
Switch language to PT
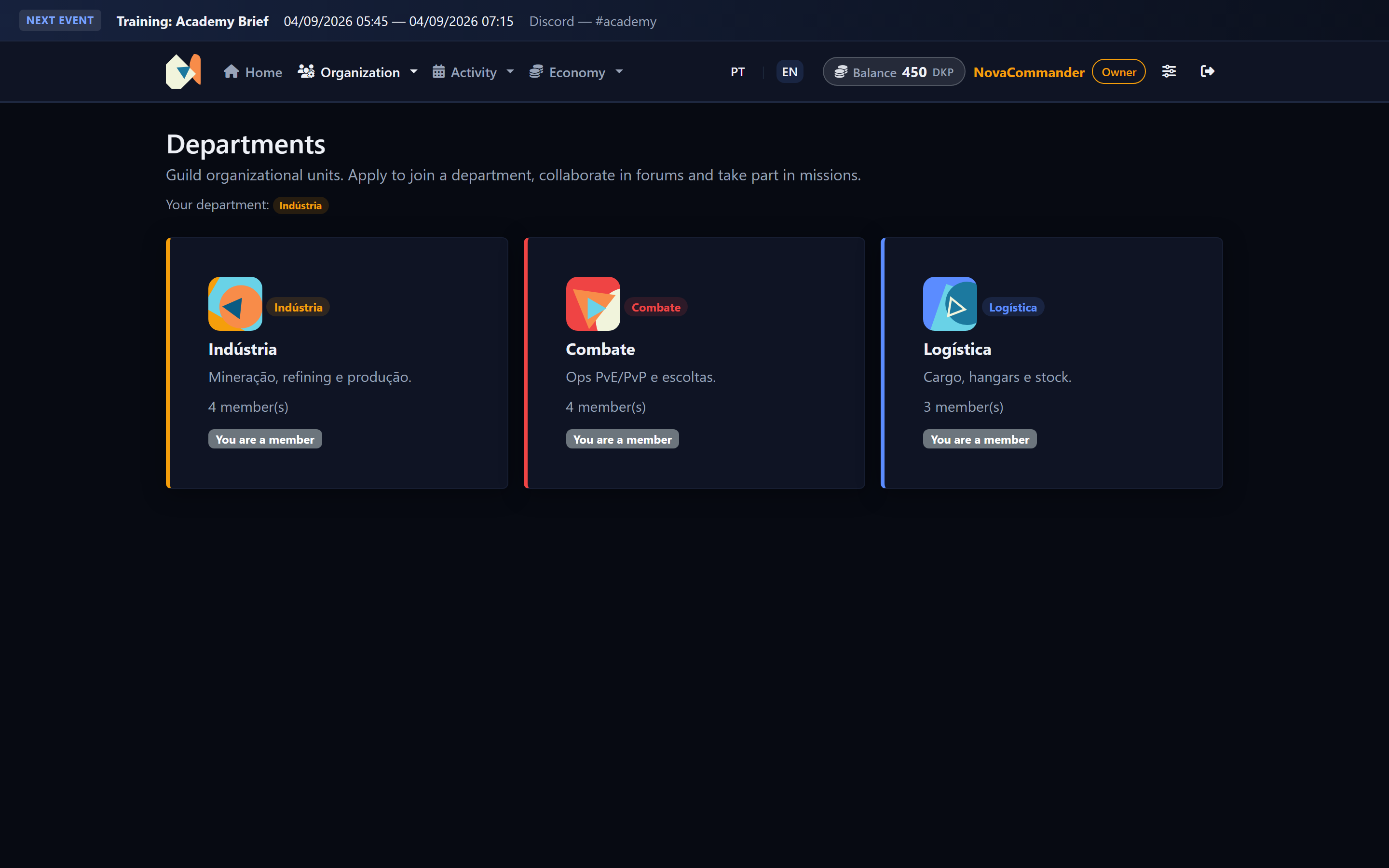click(x=737, y=72)
